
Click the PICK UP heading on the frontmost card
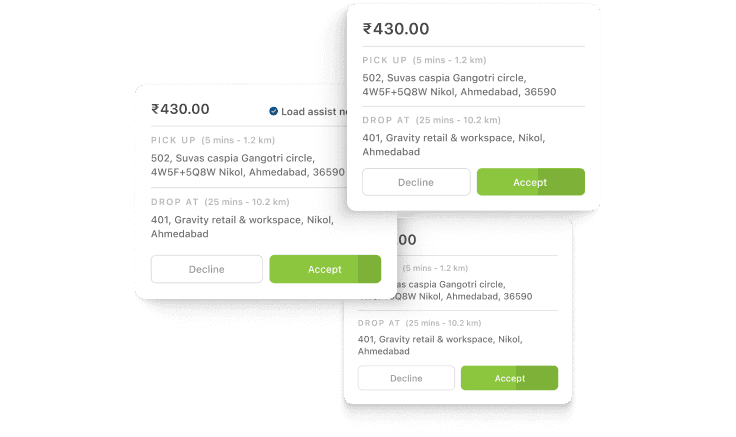click(384, 60)
